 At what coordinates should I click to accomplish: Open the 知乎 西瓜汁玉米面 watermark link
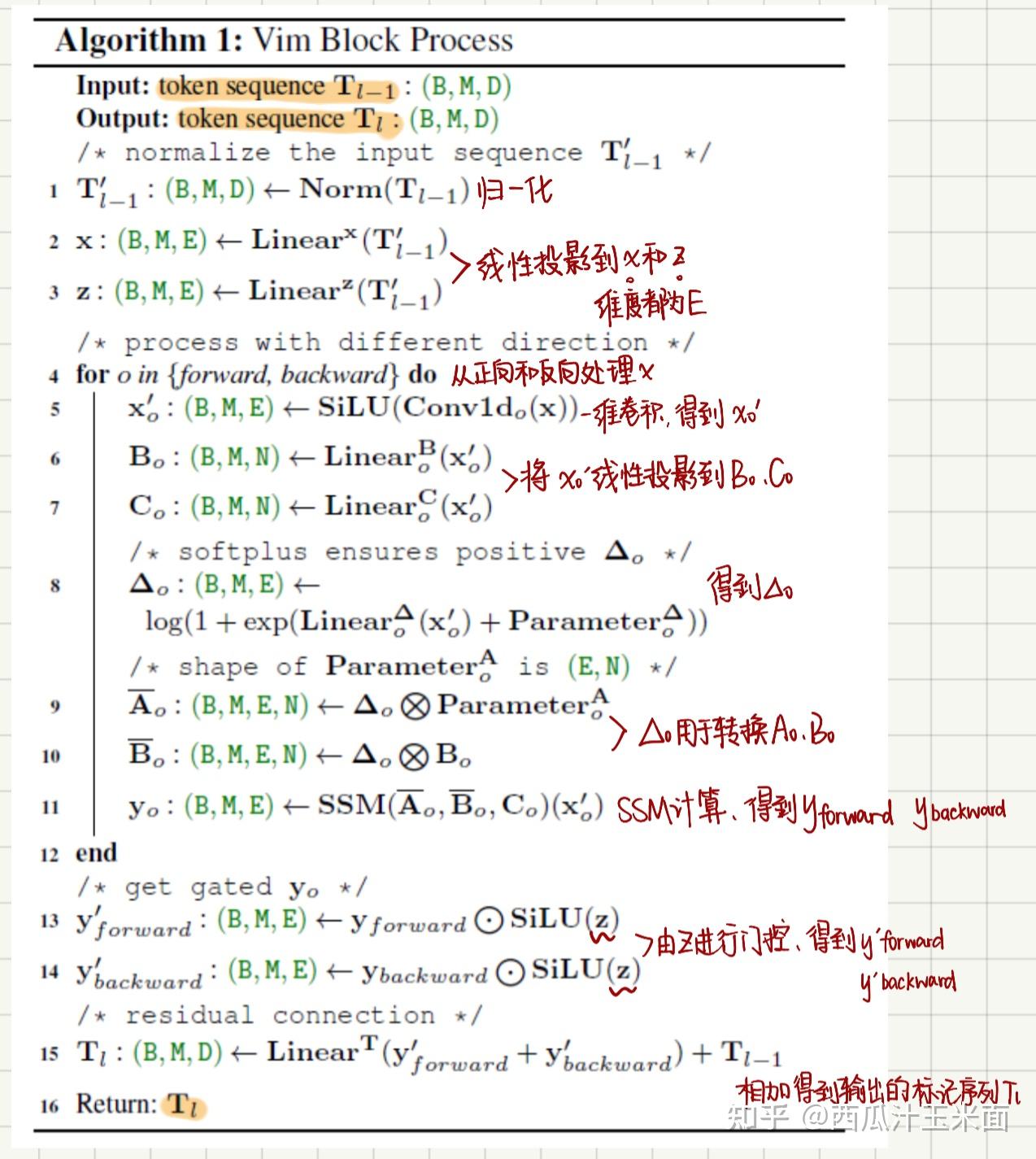pyautogui.click(x=866, y=1117)
